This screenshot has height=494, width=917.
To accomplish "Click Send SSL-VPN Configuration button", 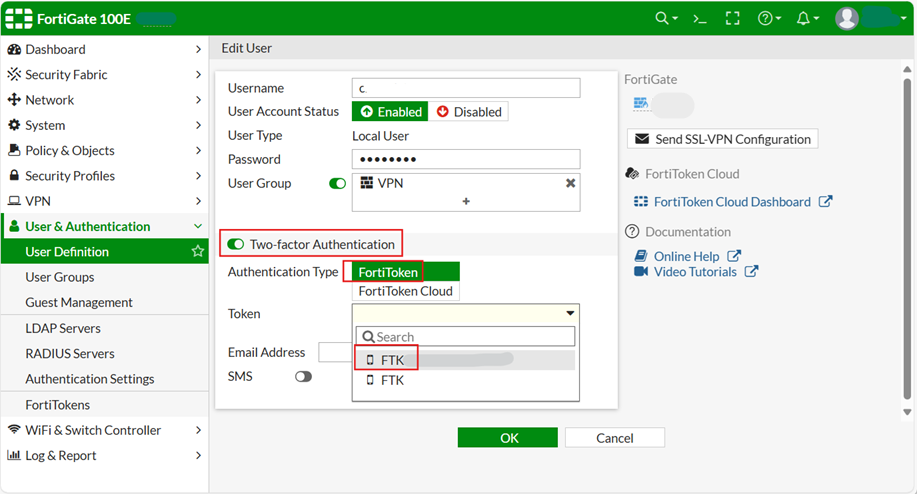I will point(722,139).
